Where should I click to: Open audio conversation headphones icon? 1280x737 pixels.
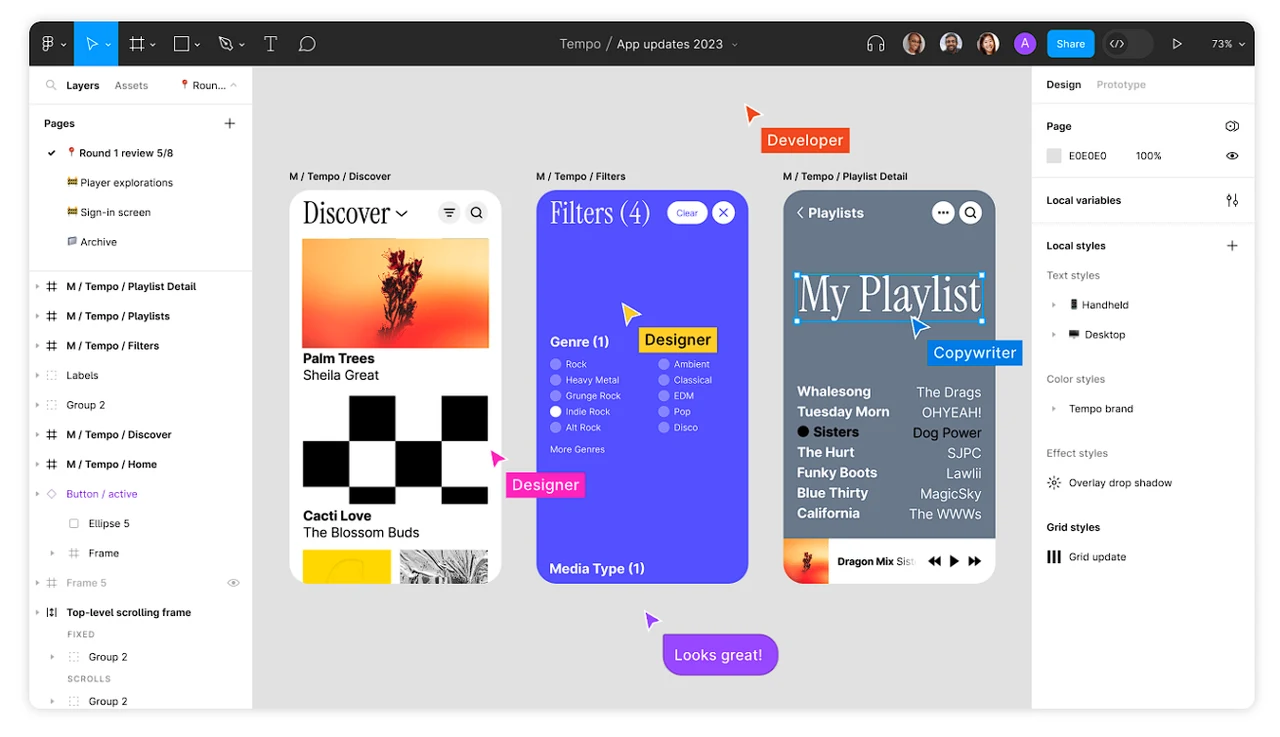click(x=876, y=44)
